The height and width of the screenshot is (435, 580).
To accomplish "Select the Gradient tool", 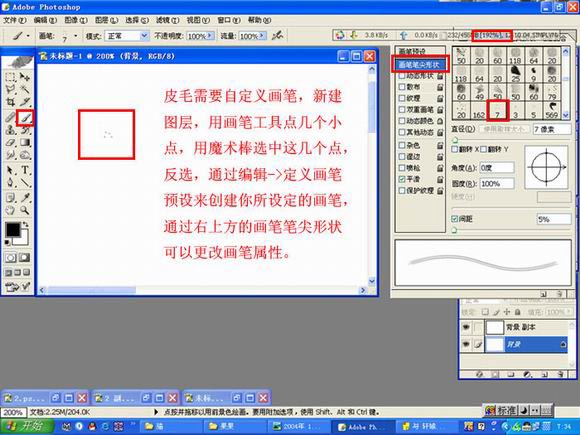I will (25, 142).
